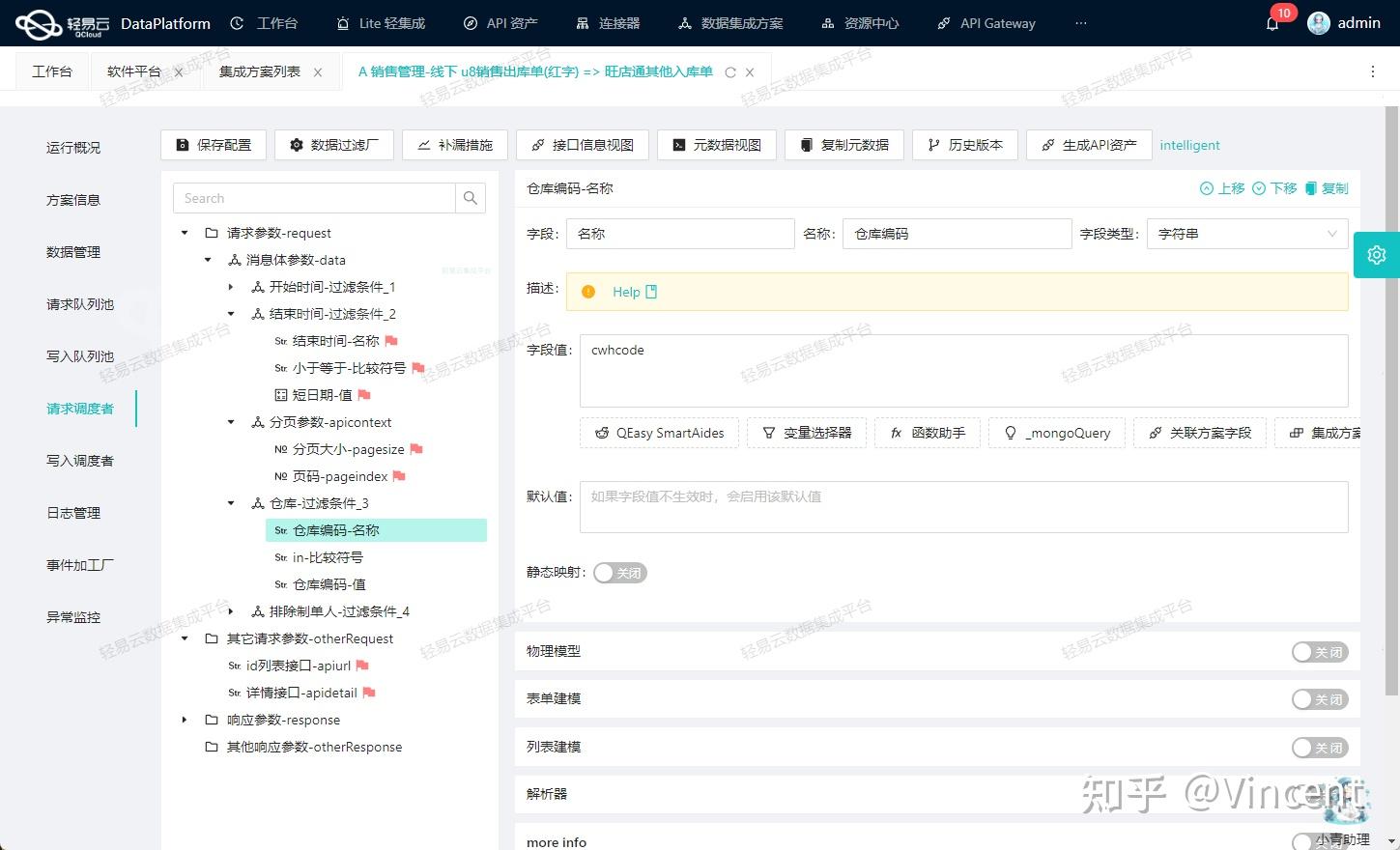This screenshot has height=850, width=1400.
Task: Click the 保存配置 save button
Action: 213,144
